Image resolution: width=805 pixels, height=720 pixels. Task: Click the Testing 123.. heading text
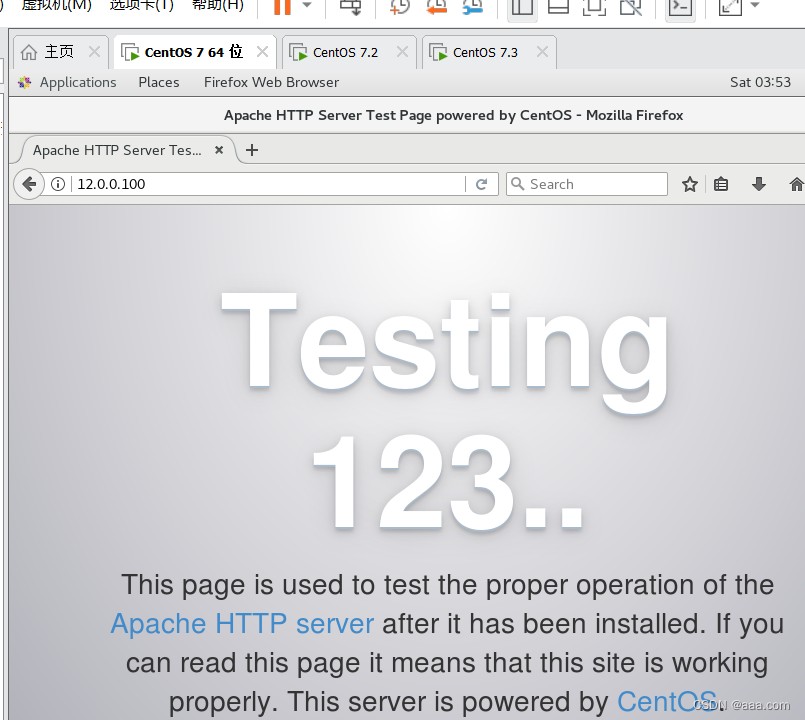tap(446, 411)
